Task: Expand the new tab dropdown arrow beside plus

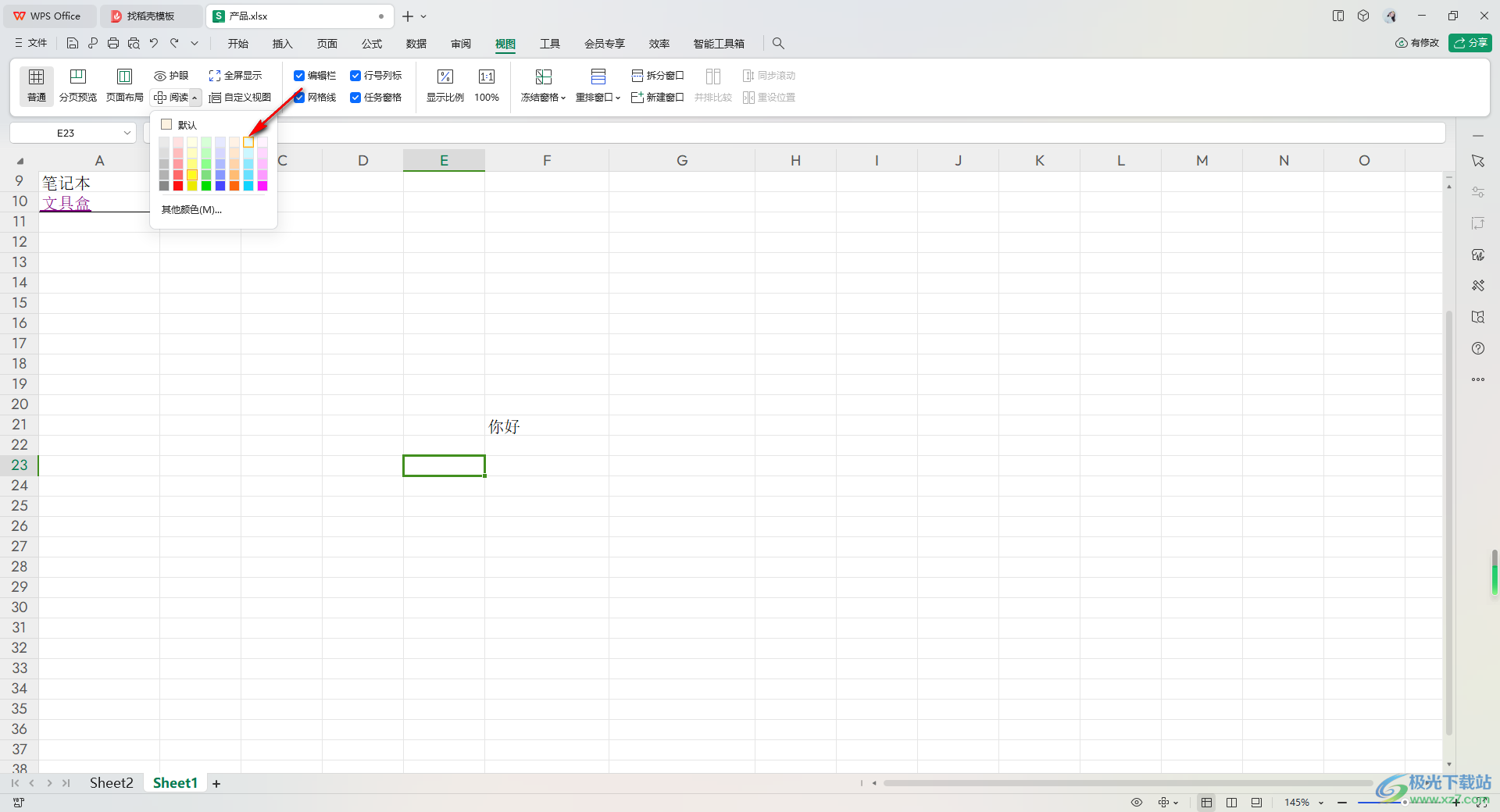Action: [423, 16]
